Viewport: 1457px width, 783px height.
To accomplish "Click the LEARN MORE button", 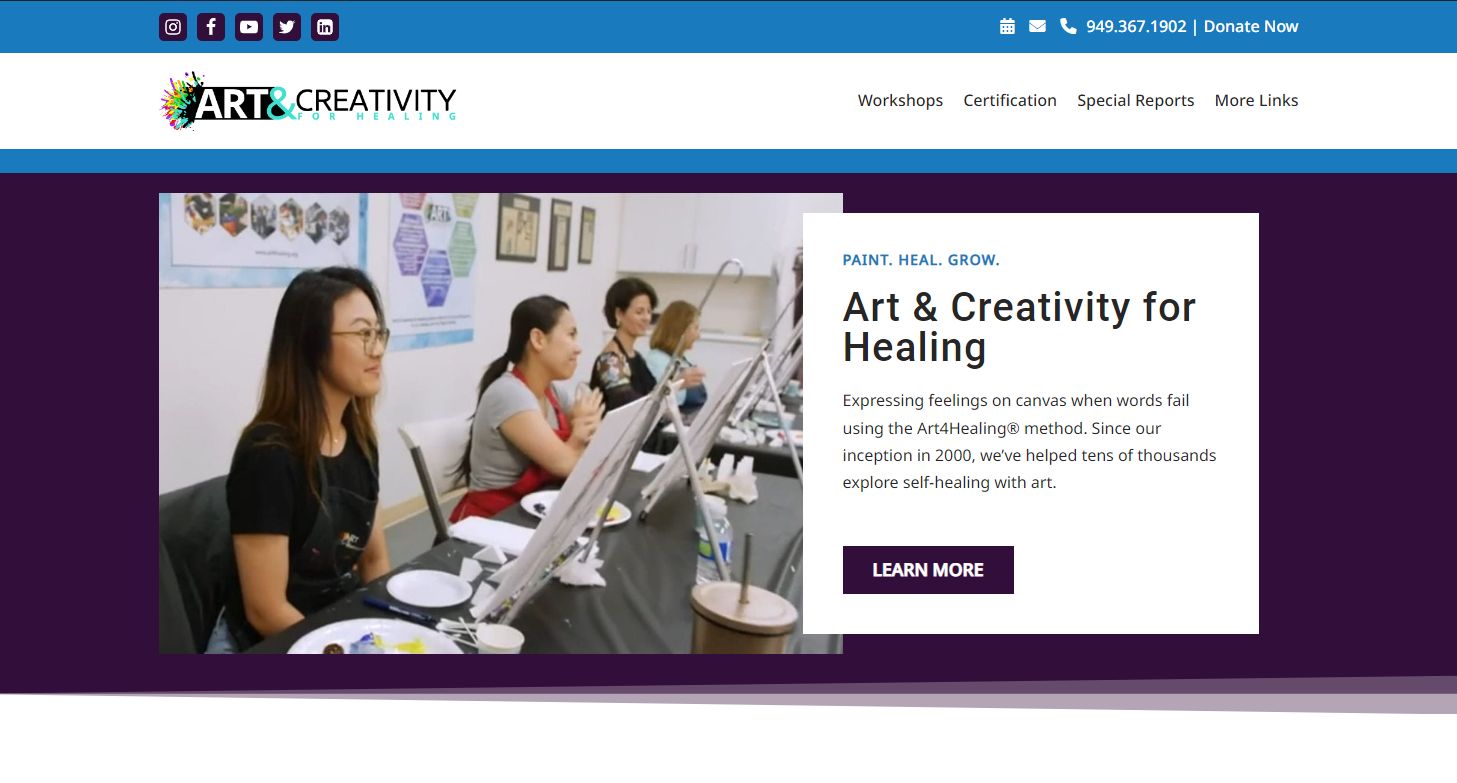I will click(928, 570).
